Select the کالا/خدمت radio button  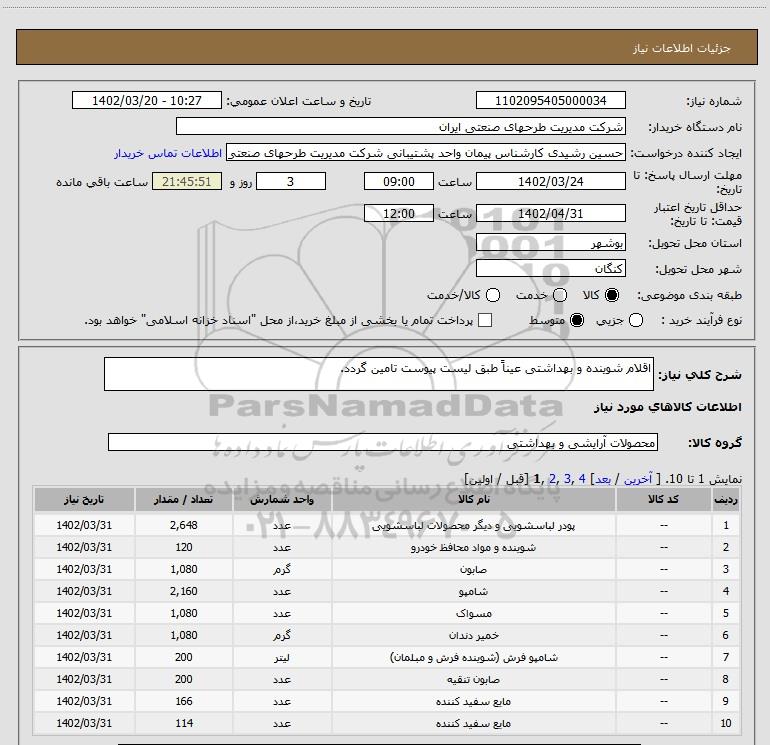coord(493,295)
